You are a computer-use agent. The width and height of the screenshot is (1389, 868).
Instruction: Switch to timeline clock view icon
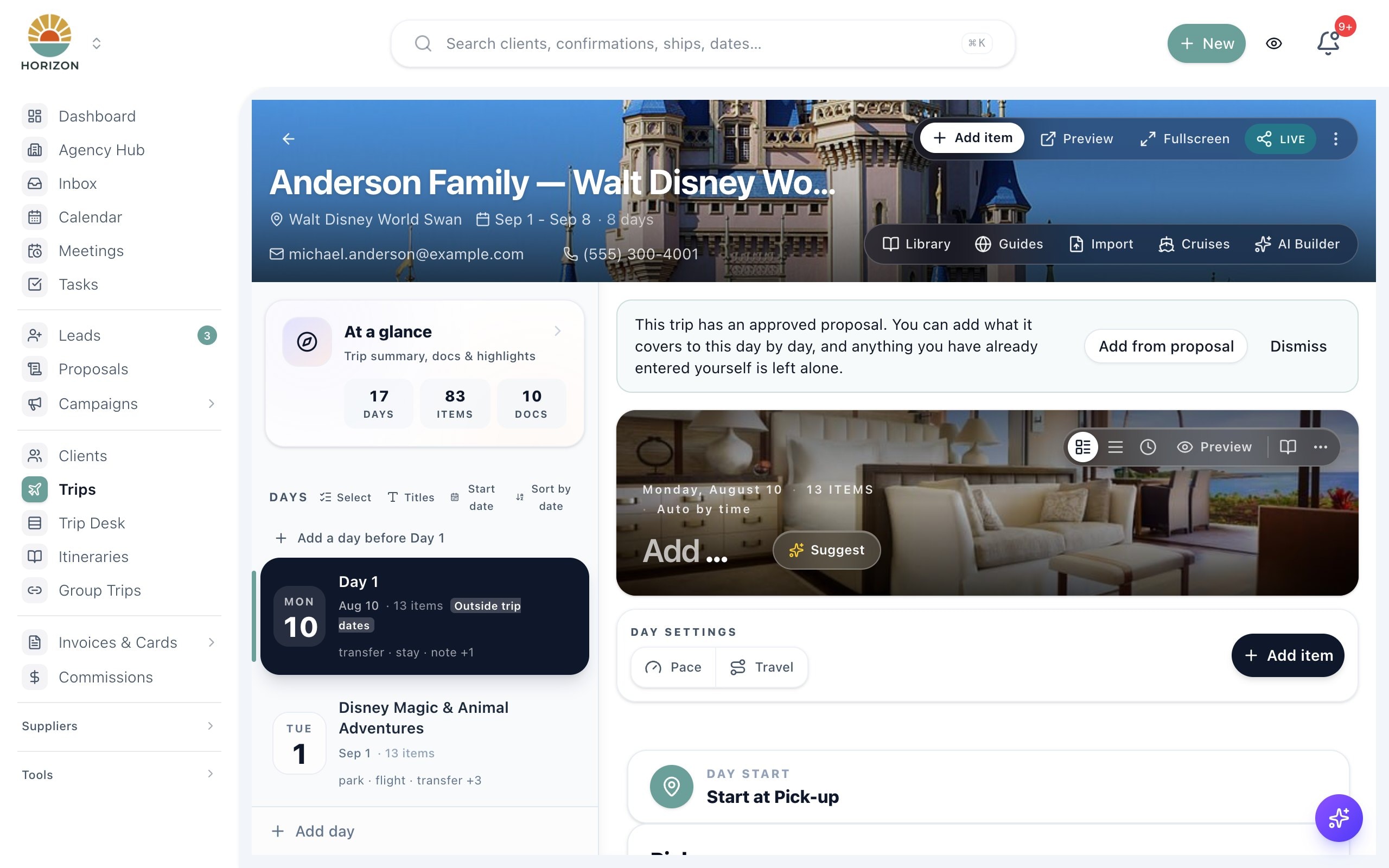[1148, 446]
